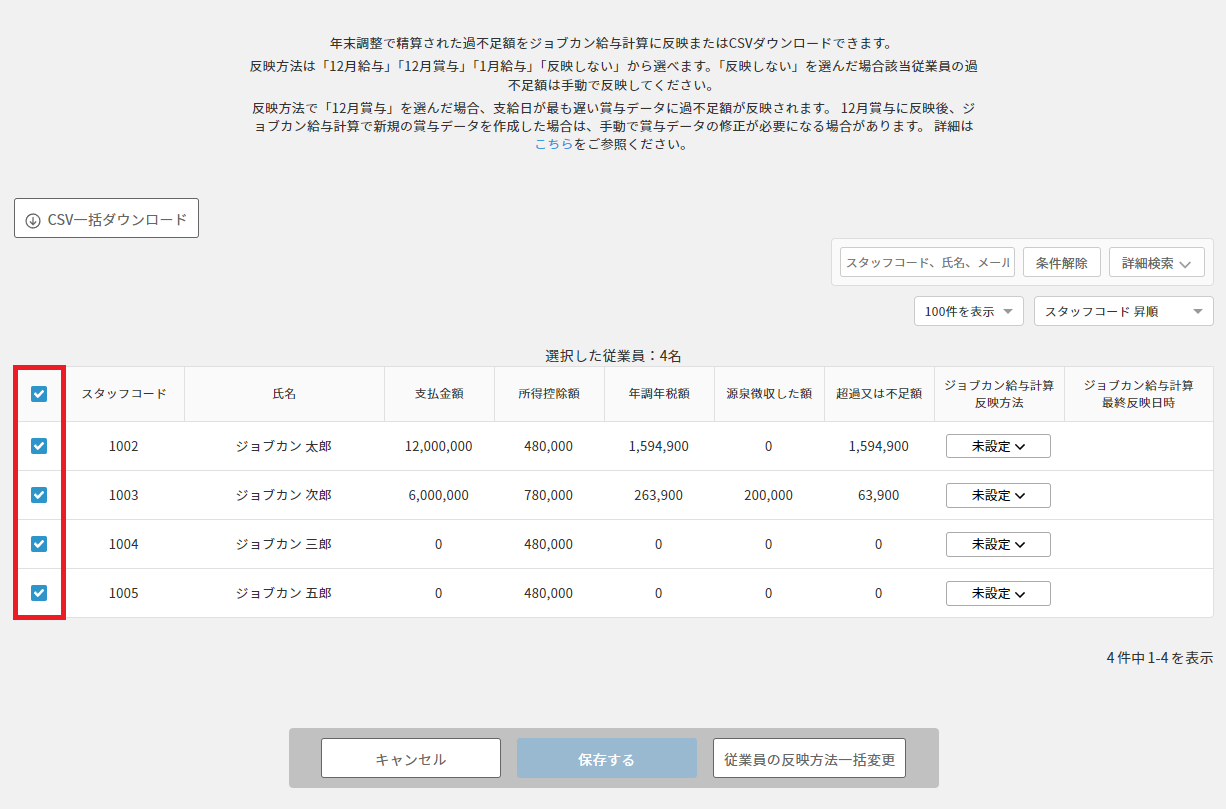Click the name ジョブカン 次郎
This screenshot has width=1226, height=809.
point(284,495)
